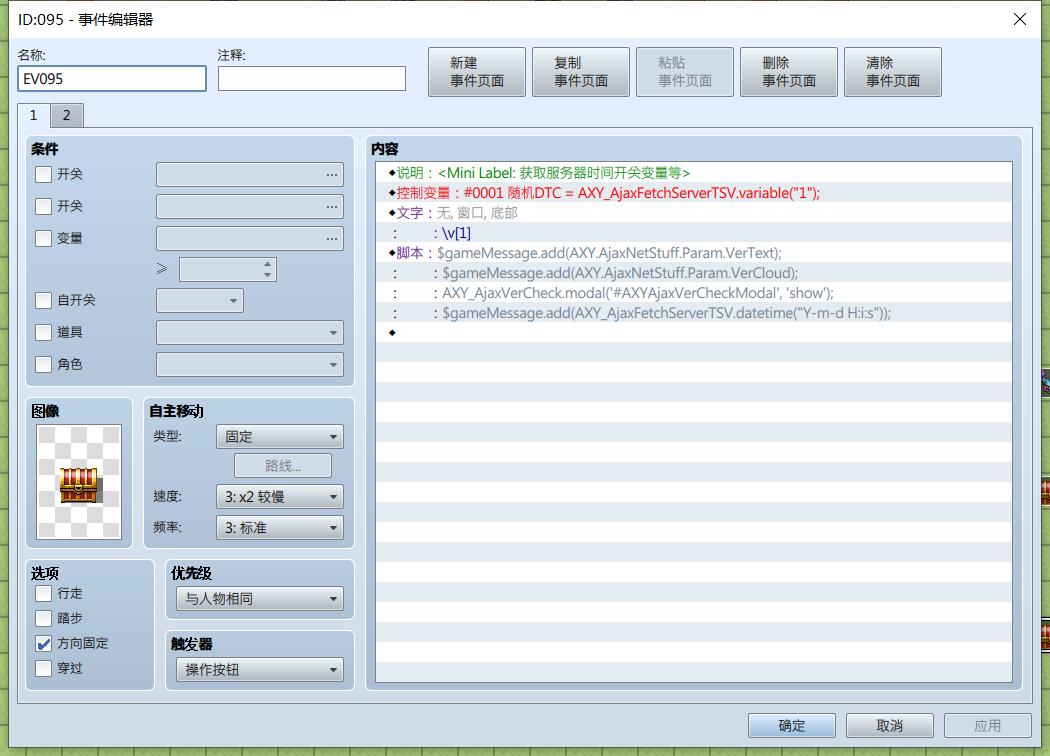Select the VerCloud script line

point(694,273)
